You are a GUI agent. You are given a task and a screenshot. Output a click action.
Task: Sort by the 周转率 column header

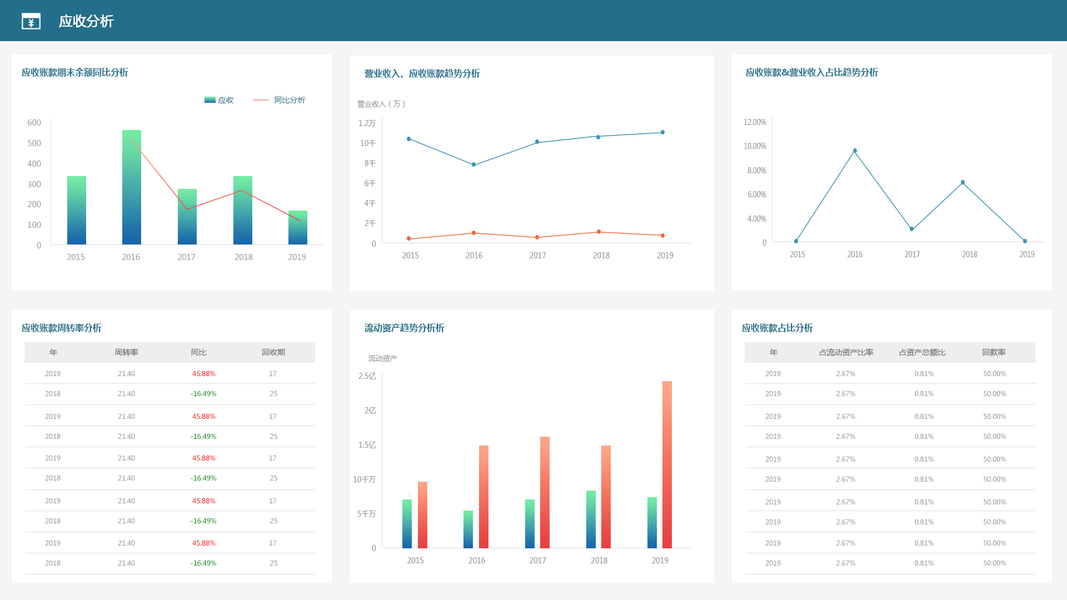127,352
